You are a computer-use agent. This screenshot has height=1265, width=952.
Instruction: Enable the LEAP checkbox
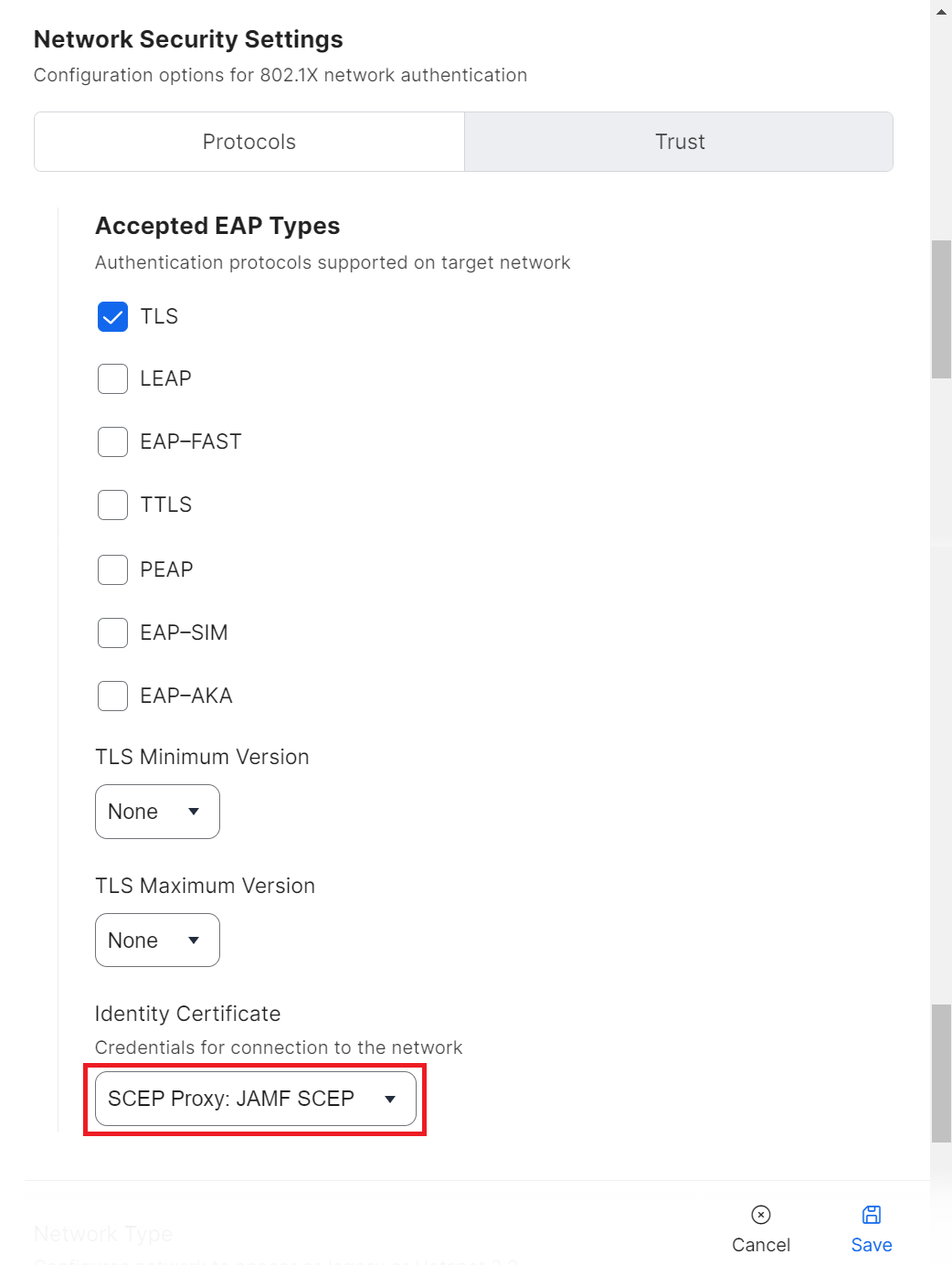[x=112, y=378]
